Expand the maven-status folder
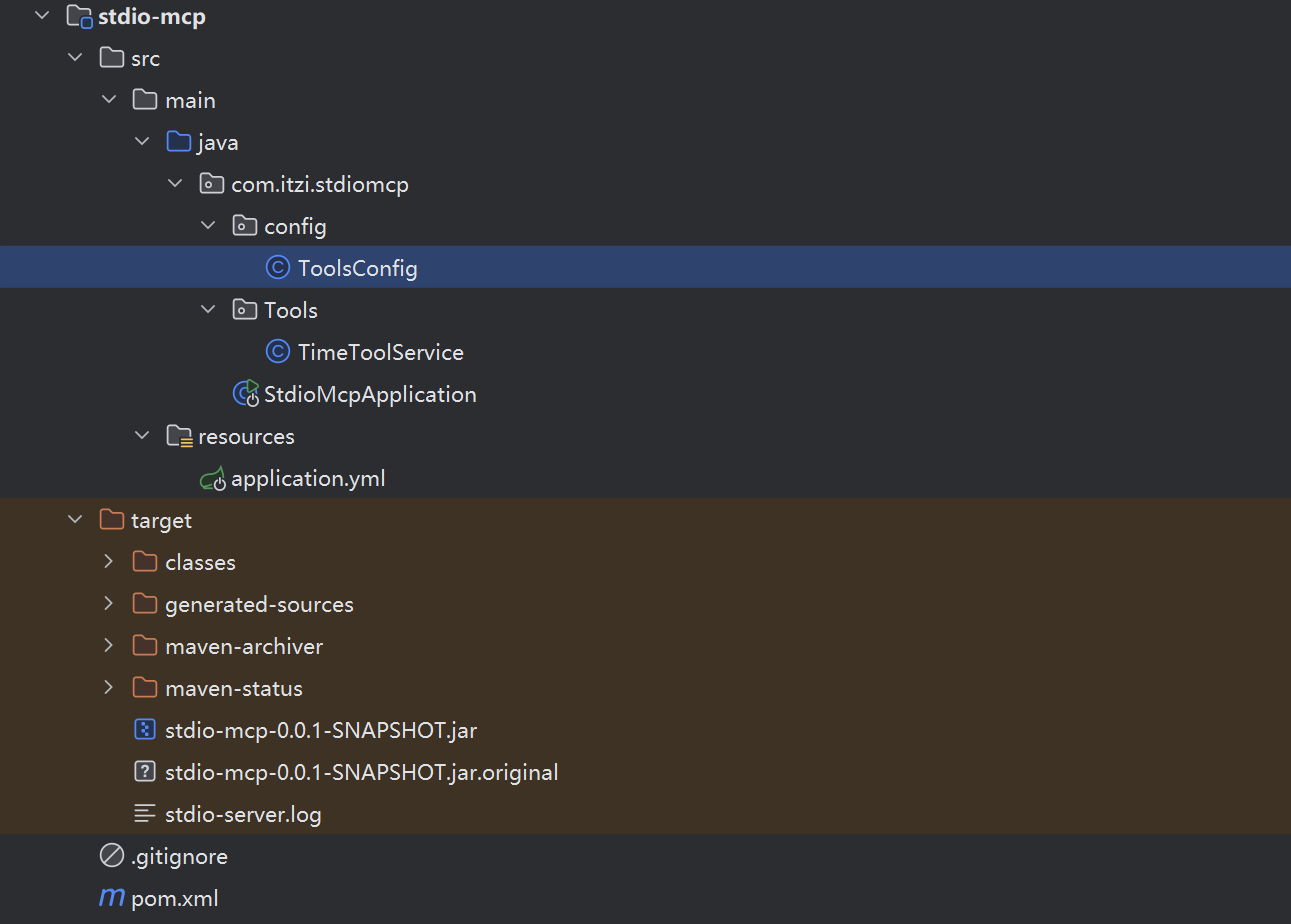This screenshot has height=924, width=1291. pos(108,688)
